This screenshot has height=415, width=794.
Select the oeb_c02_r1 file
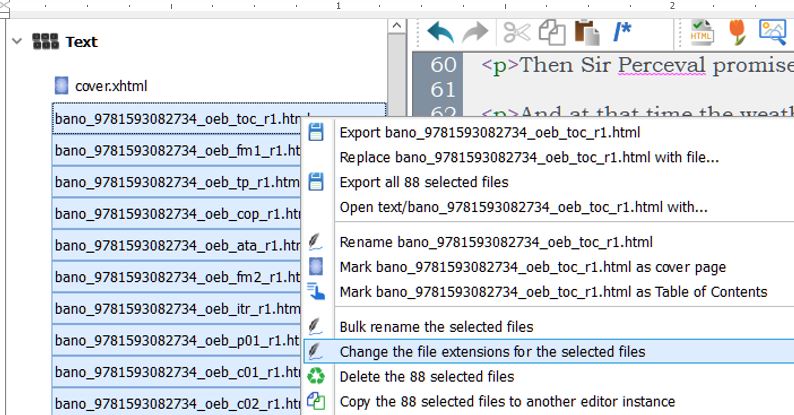click(176, 403)
